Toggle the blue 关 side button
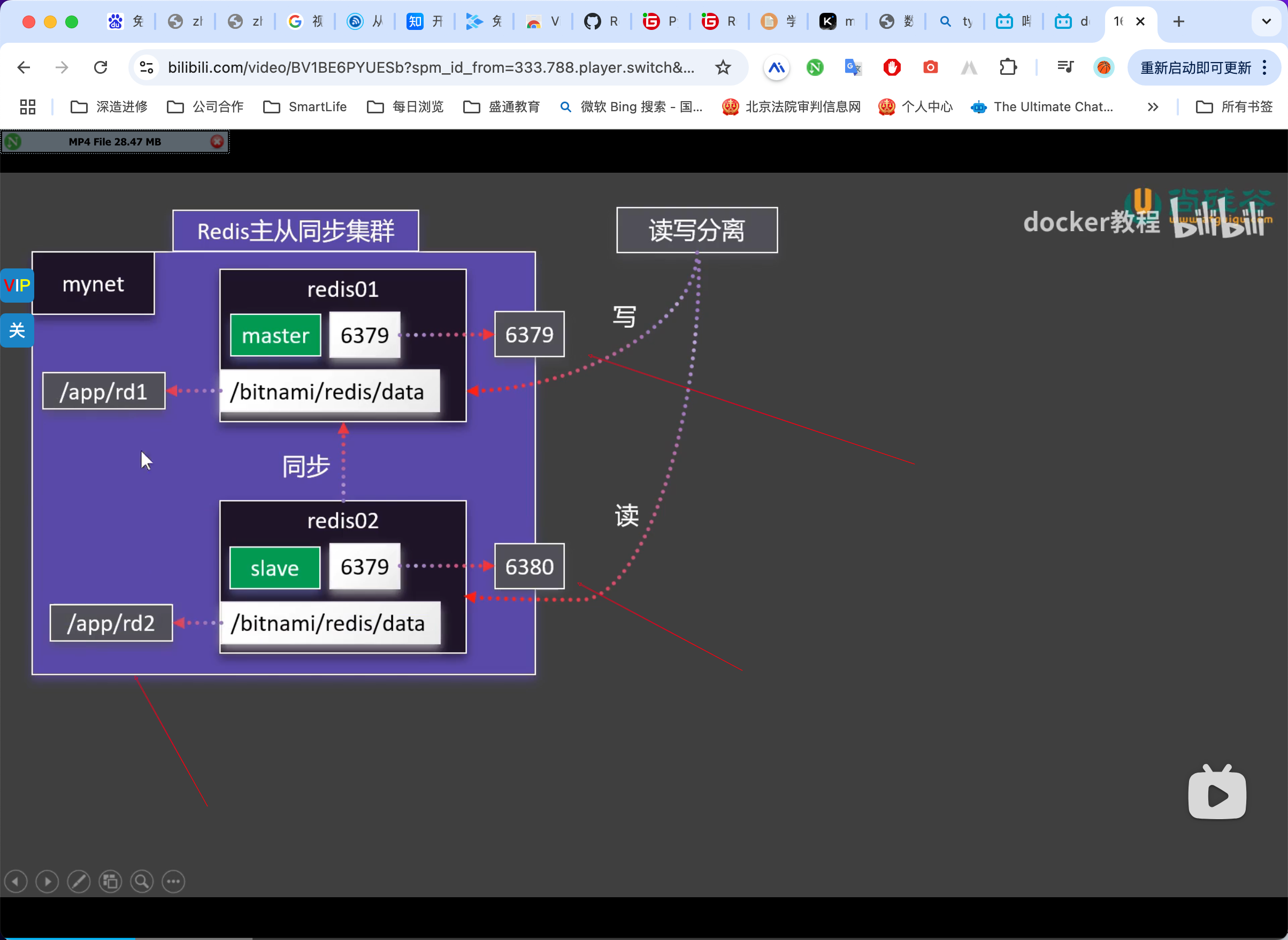 (17, 330)
